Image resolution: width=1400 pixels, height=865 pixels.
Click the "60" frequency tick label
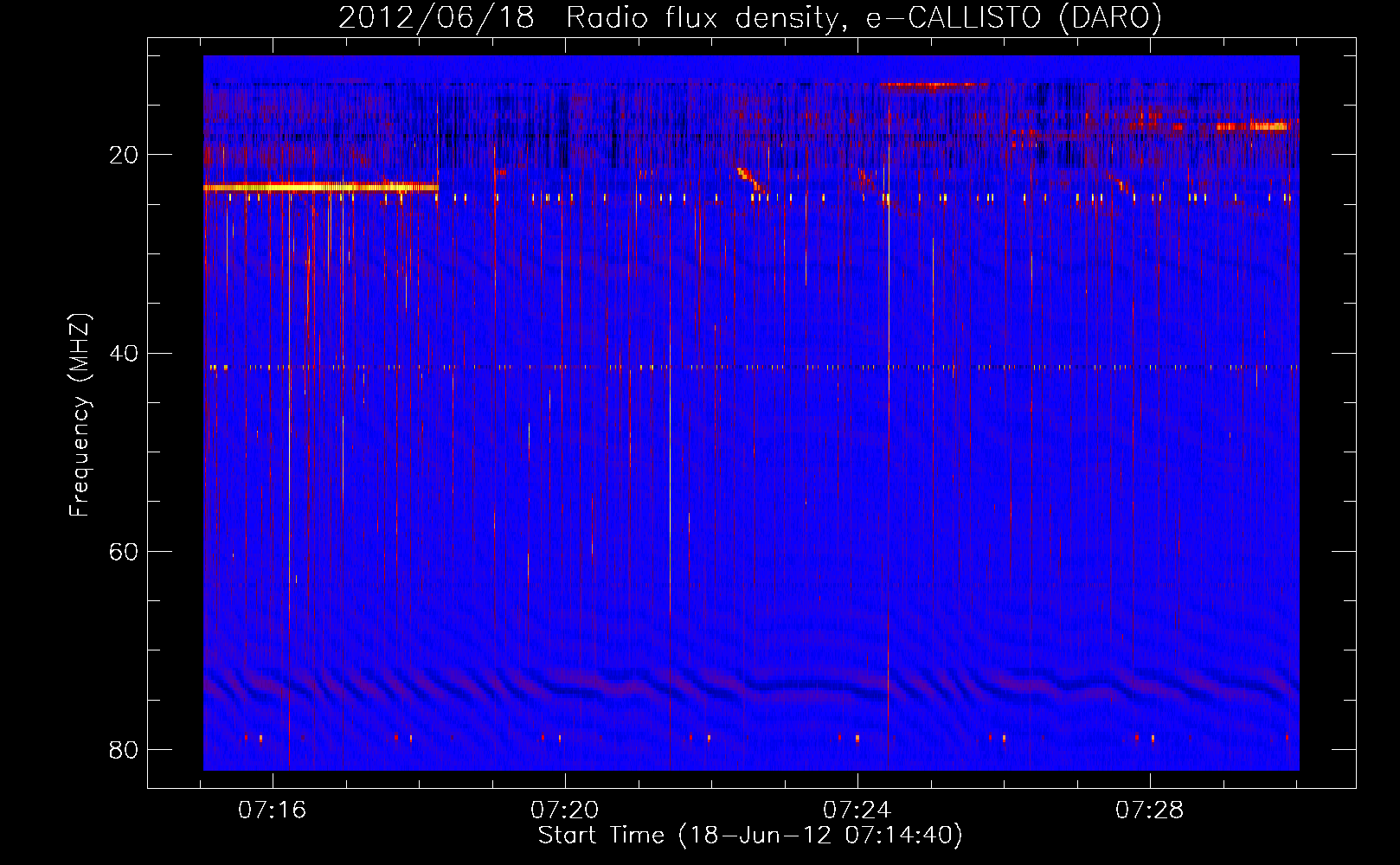tap(124, 551)
